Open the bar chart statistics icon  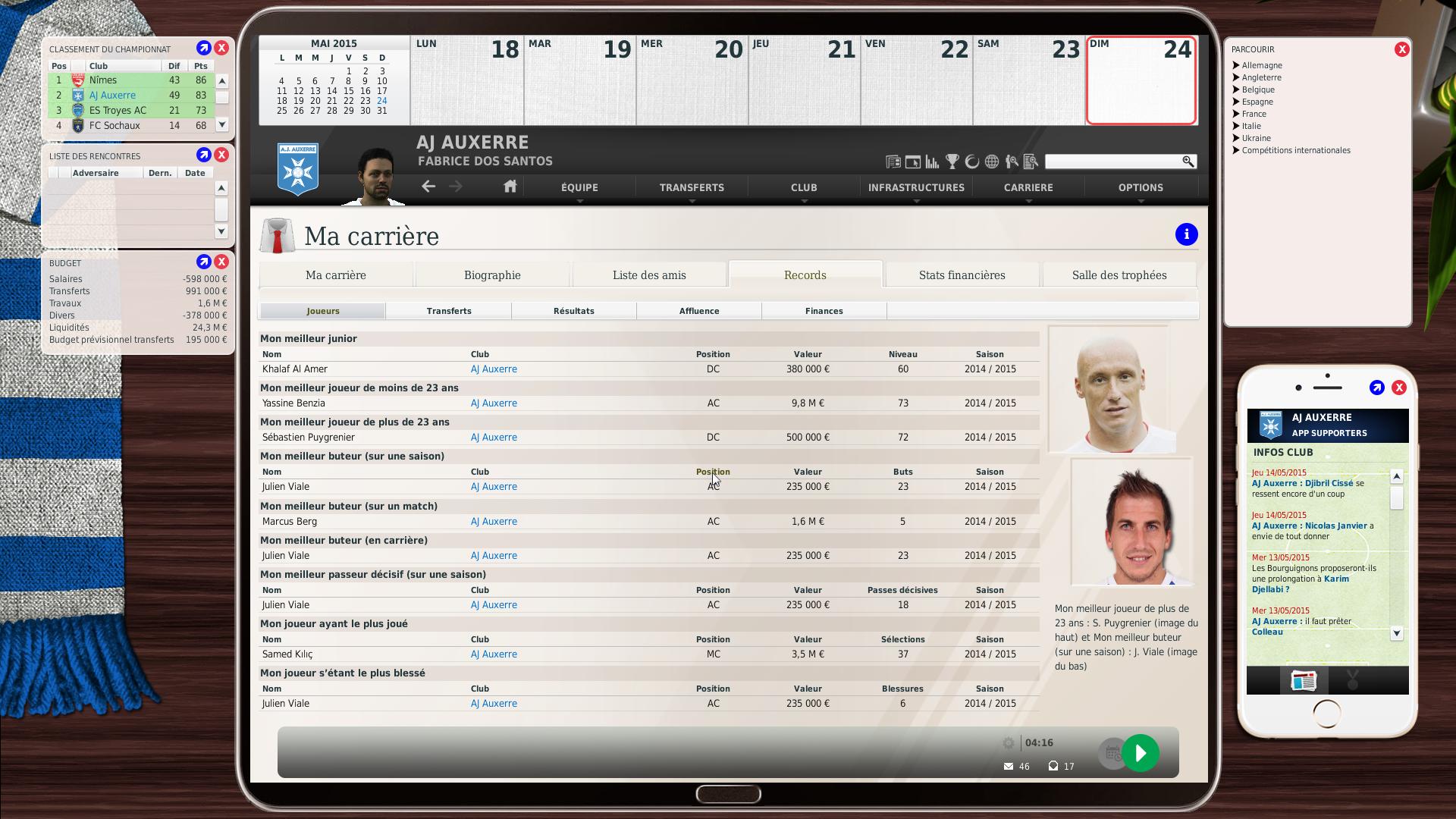(933, 162)
